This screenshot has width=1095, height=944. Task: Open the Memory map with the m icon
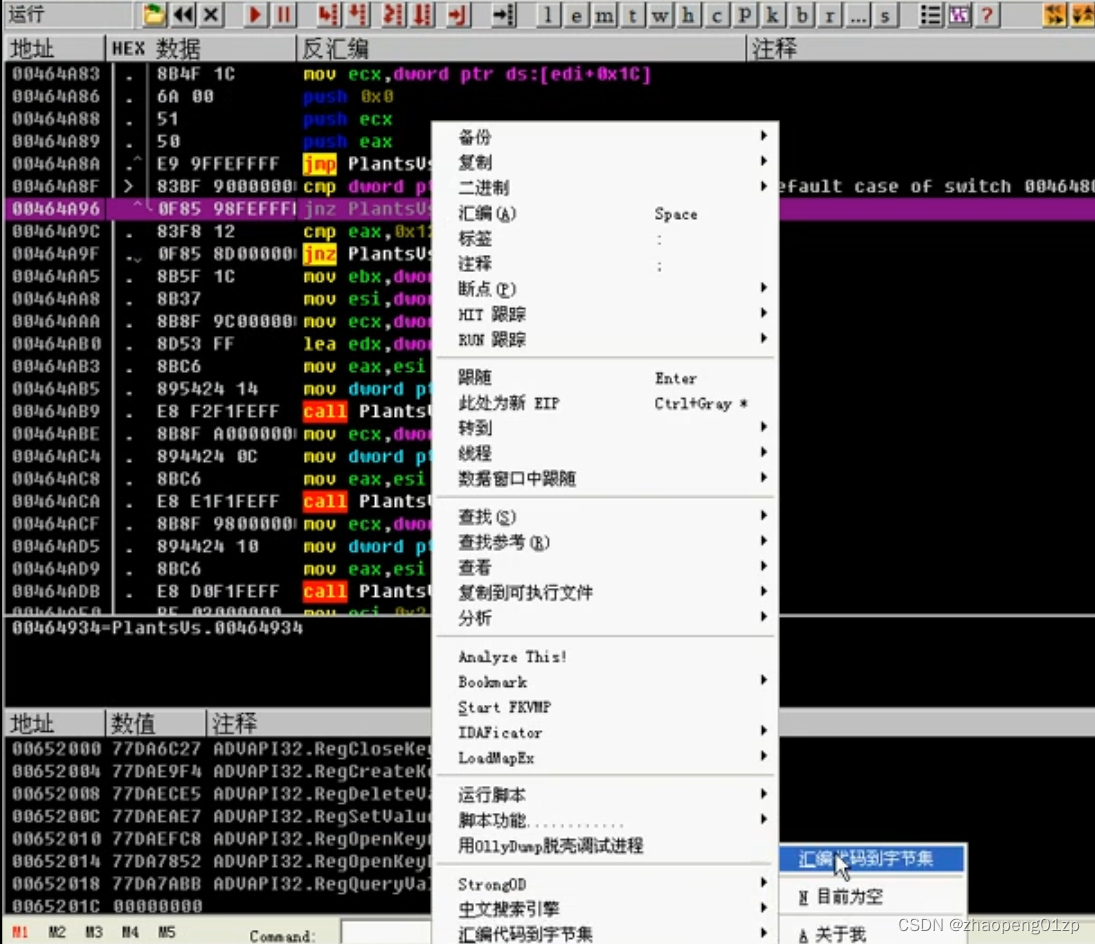605,14
